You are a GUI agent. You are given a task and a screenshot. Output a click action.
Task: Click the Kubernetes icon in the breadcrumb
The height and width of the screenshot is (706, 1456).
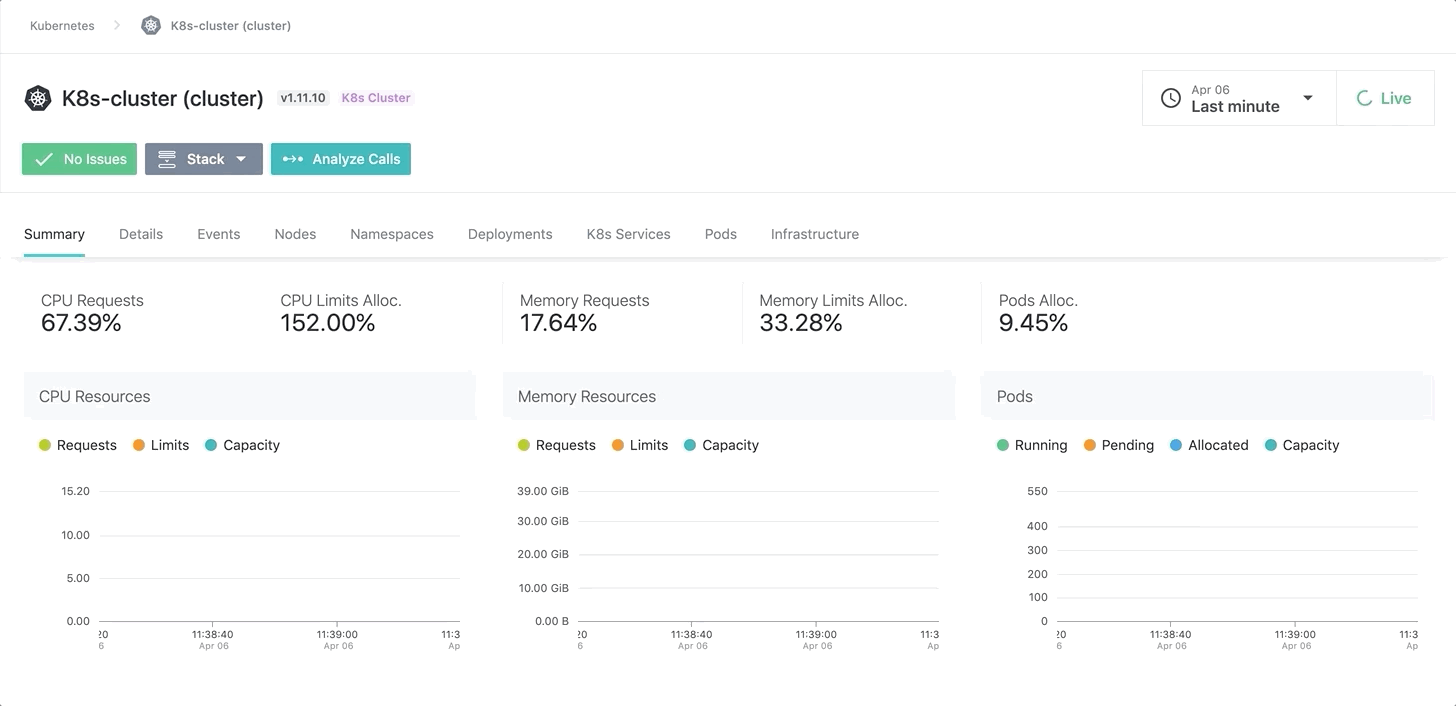[x=151, y=26]
